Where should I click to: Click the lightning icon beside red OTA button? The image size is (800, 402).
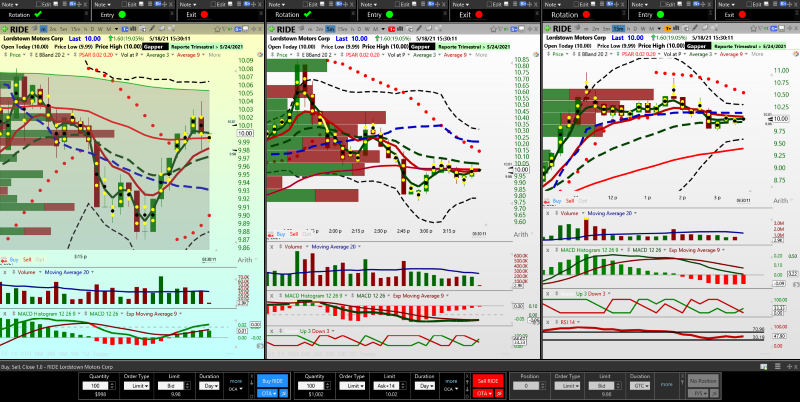click(x=499, y=393)
